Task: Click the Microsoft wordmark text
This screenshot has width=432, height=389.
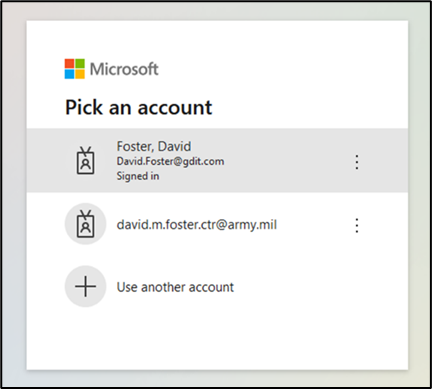Action: point(124,69)
